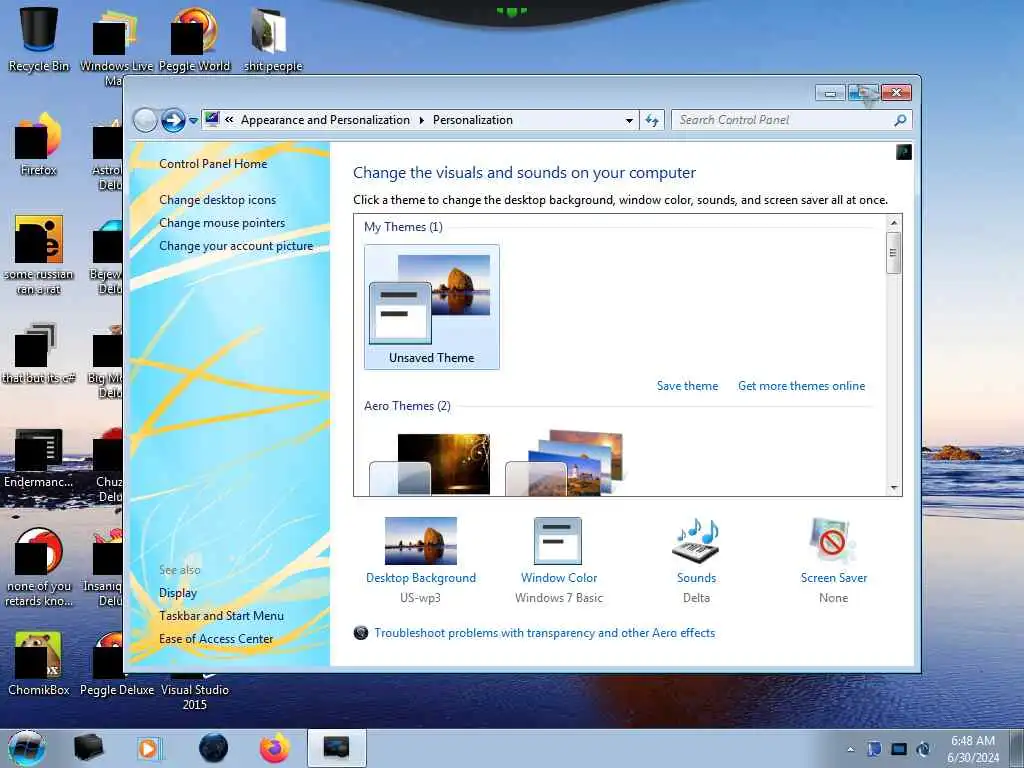Viewport: 1024px width, 768px height.
Task: Click the address bar control panel icon
Action: click(x=212, y=120)
